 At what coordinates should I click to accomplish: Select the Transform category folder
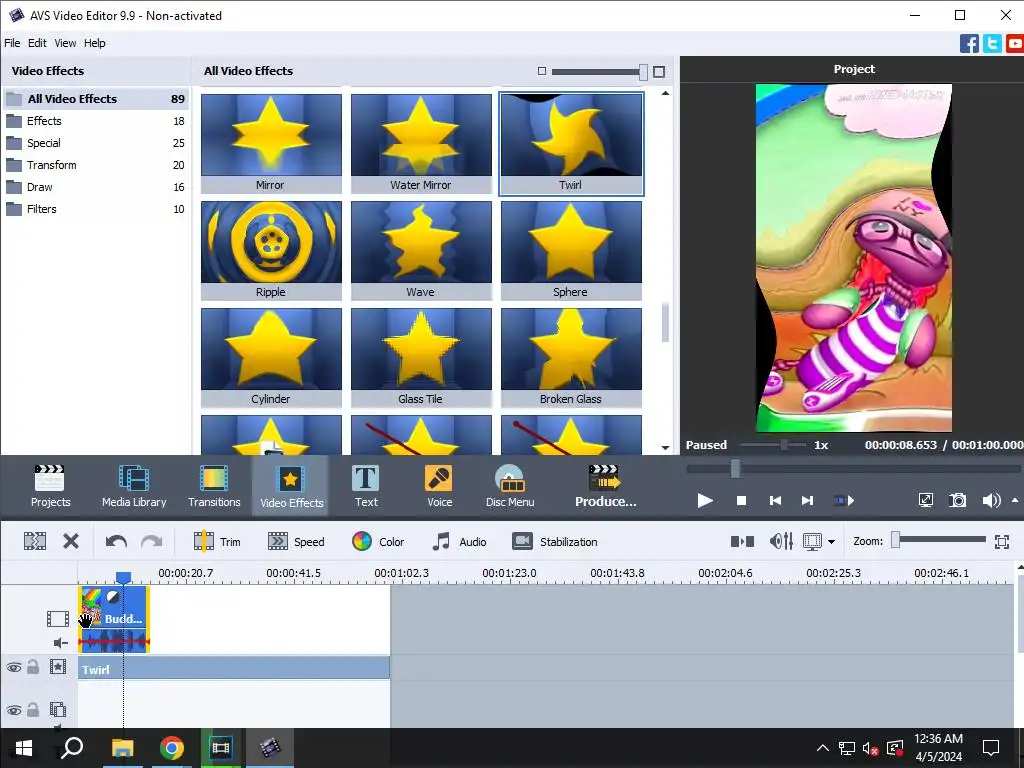(95, 165)
